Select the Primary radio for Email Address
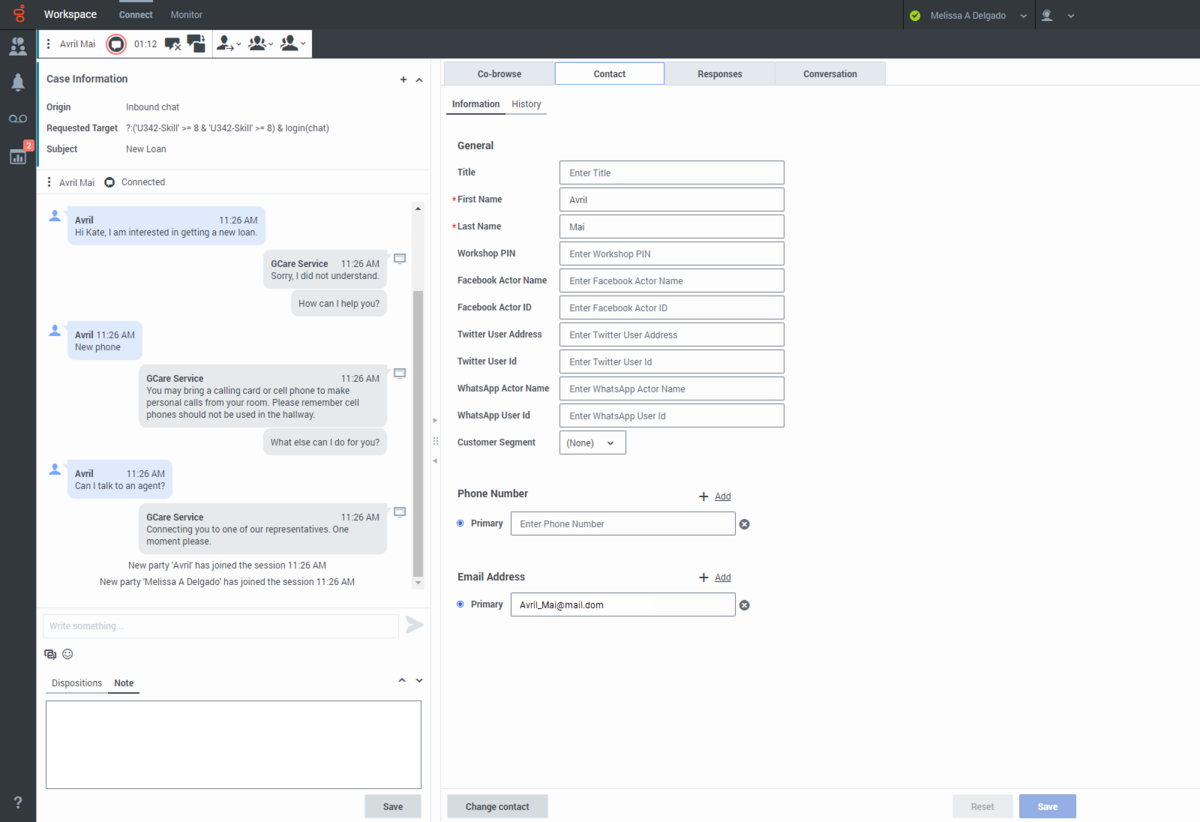This screenshot has width=1200, height=822. coord(460,604)
